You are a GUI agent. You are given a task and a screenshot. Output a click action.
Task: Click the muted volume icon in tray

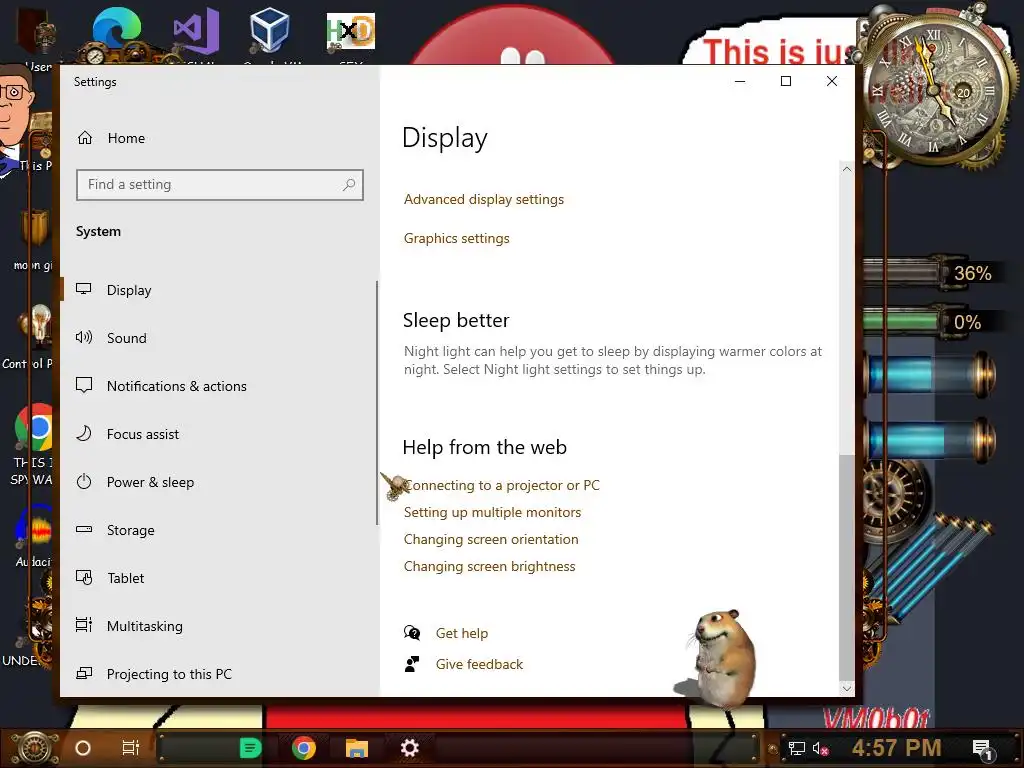coord(820,748)
